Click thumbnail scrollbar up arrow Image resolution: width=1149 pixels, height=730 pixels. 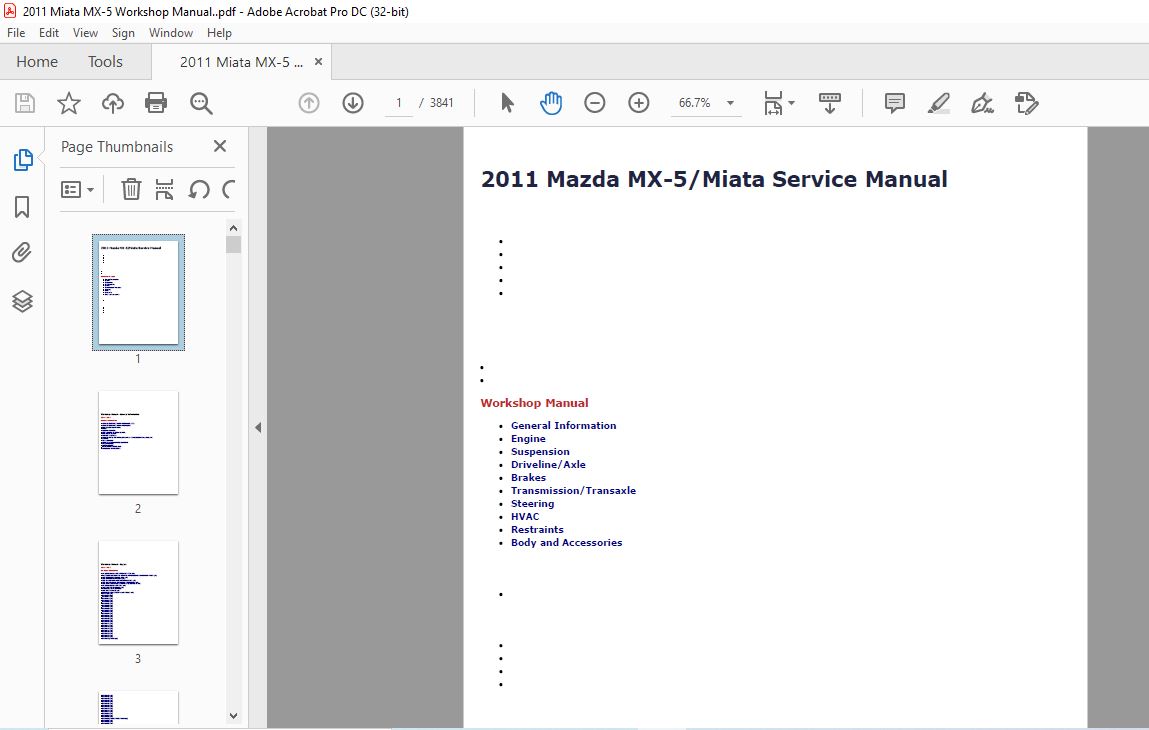click(233, 227)
